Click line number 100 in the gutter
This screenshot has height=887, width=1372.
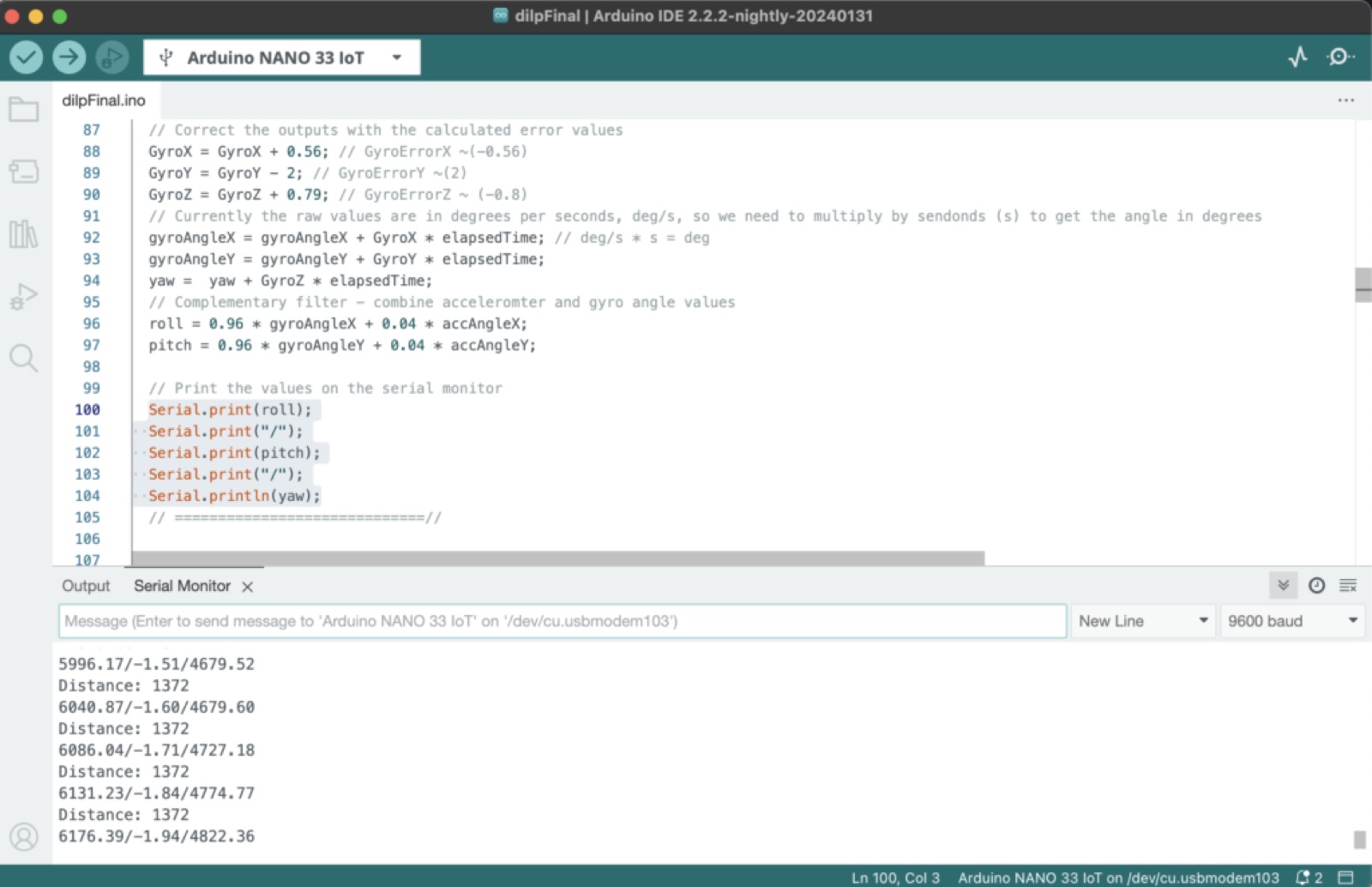tap(87, 410)
